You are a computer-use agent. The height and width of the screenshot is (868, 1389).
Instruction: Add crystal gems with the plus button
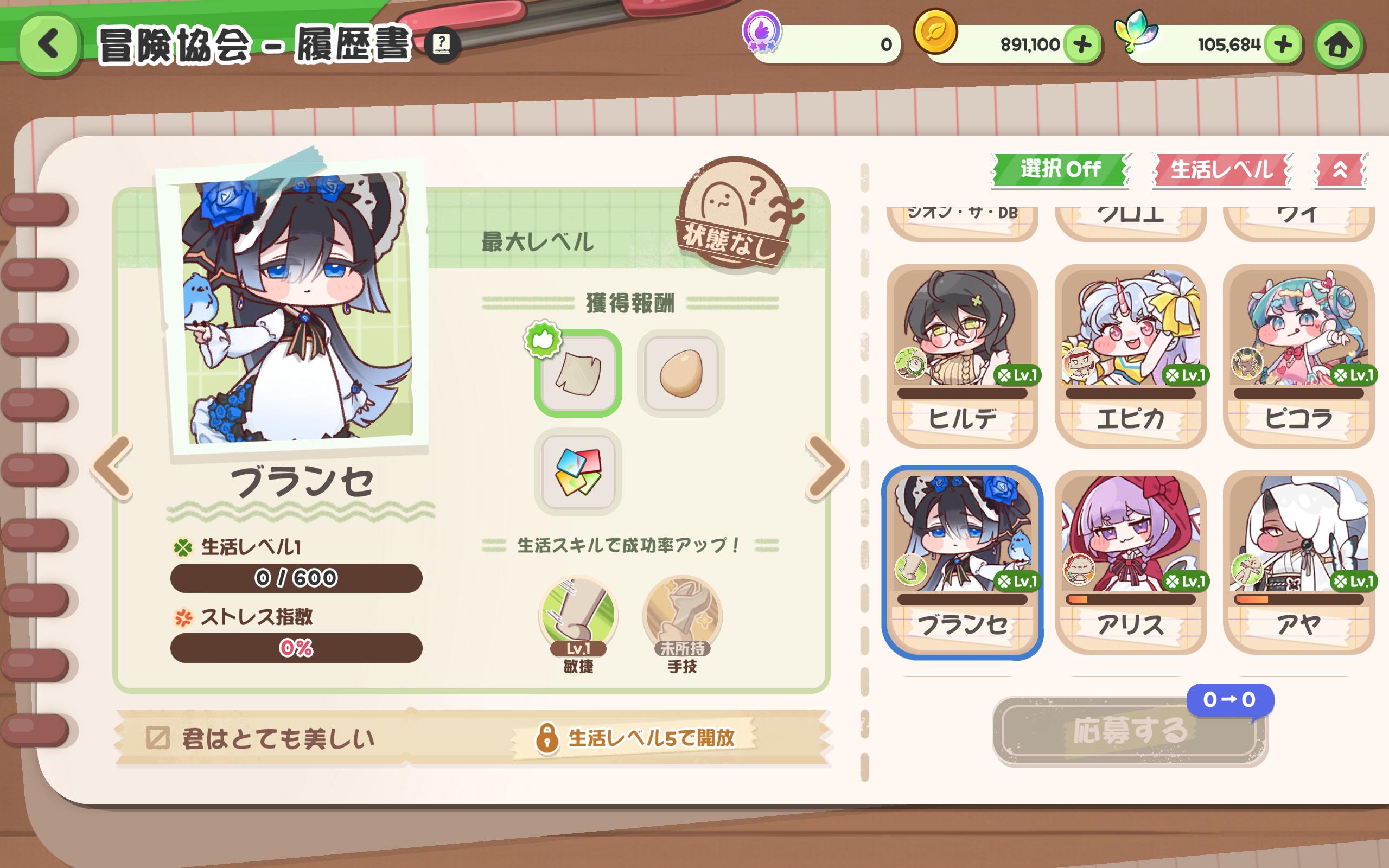coord(1283,44)
